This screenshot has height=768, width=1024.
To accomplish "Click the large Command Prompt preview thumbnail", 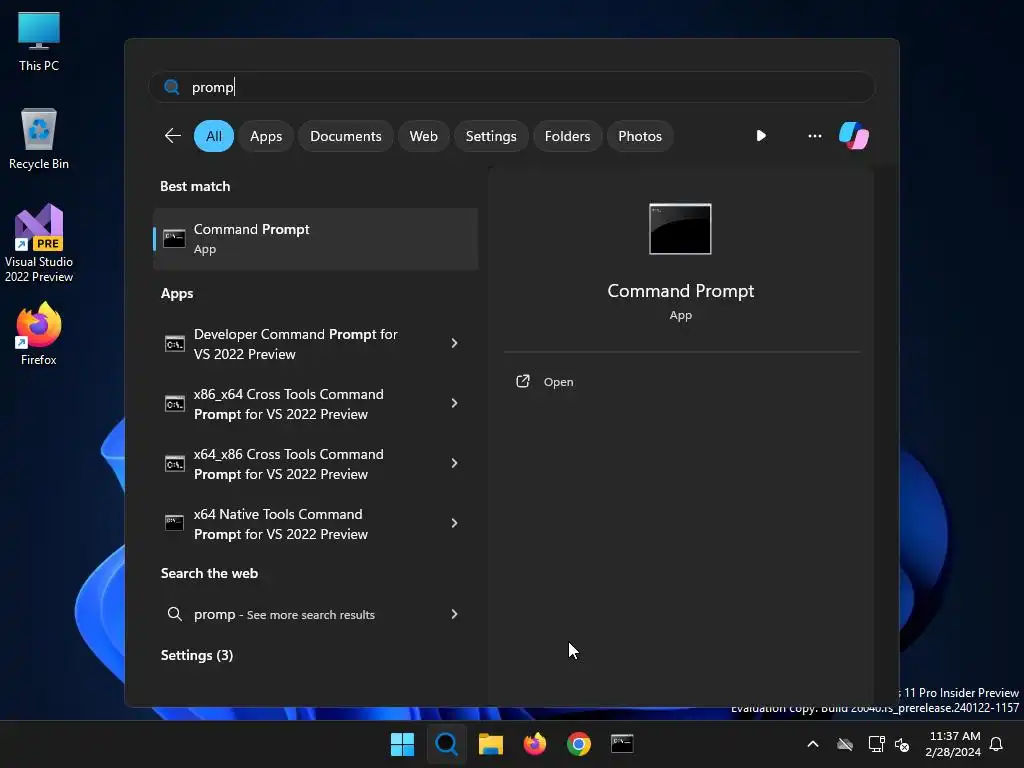I will (680, 229).
